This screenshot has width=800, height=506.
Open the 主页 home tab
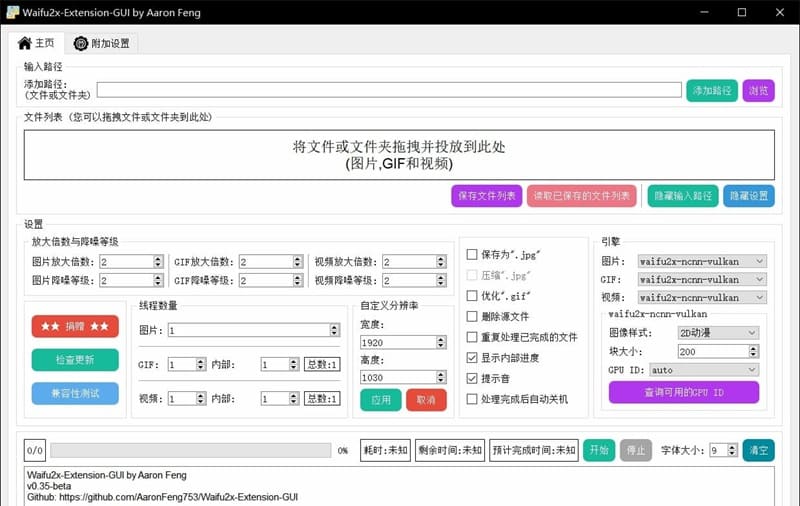(x=36, y=43)
